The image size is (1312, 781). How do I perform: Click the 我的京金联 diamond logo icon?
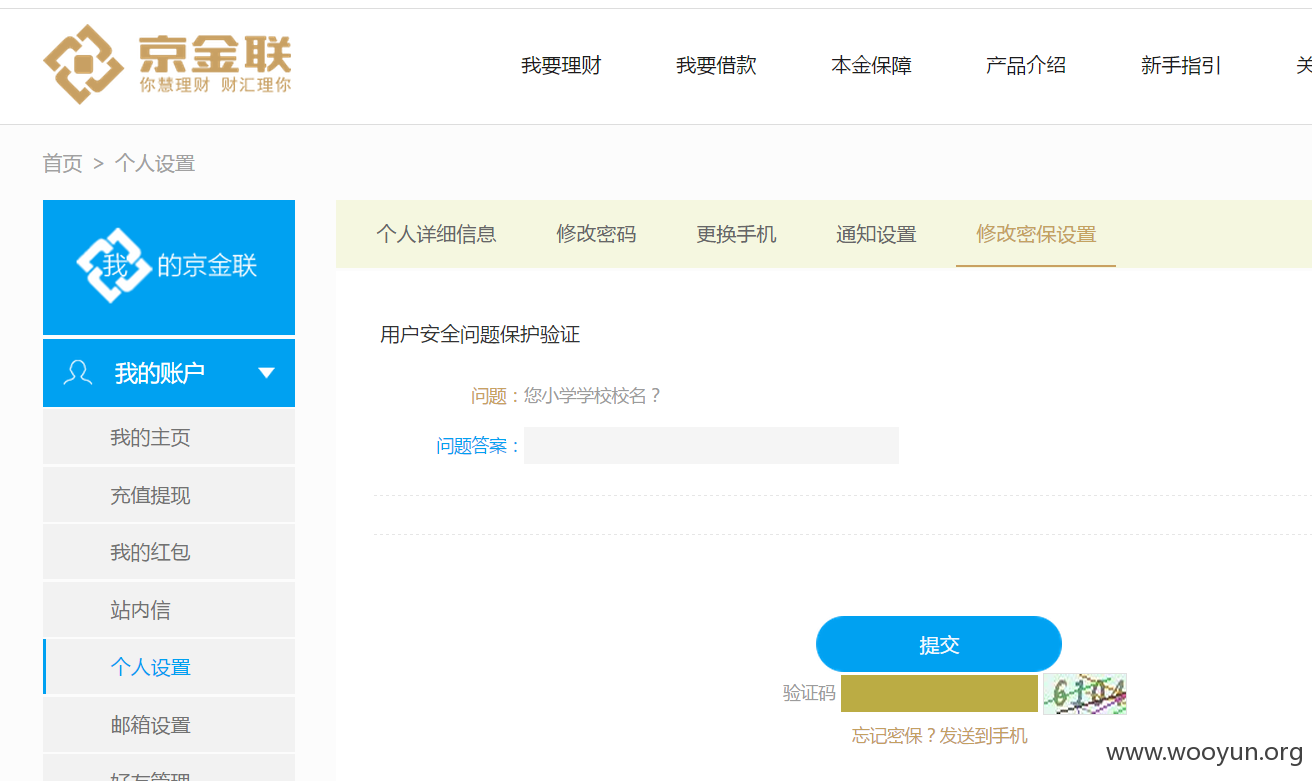pos(114,266)
